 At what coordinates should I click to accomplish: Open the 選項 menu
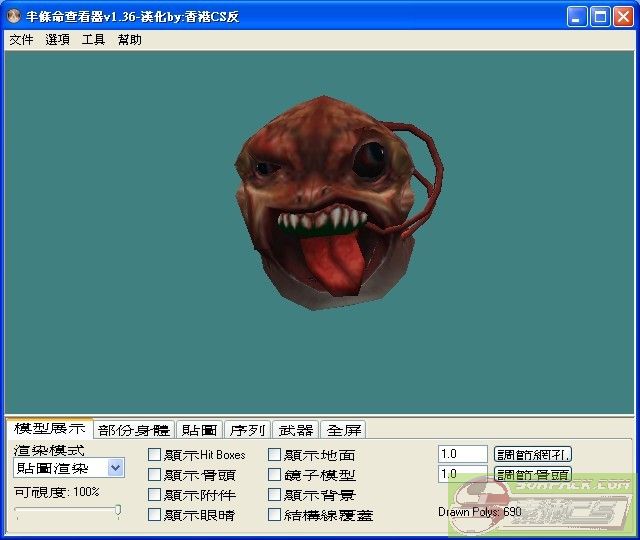(57, 40)
